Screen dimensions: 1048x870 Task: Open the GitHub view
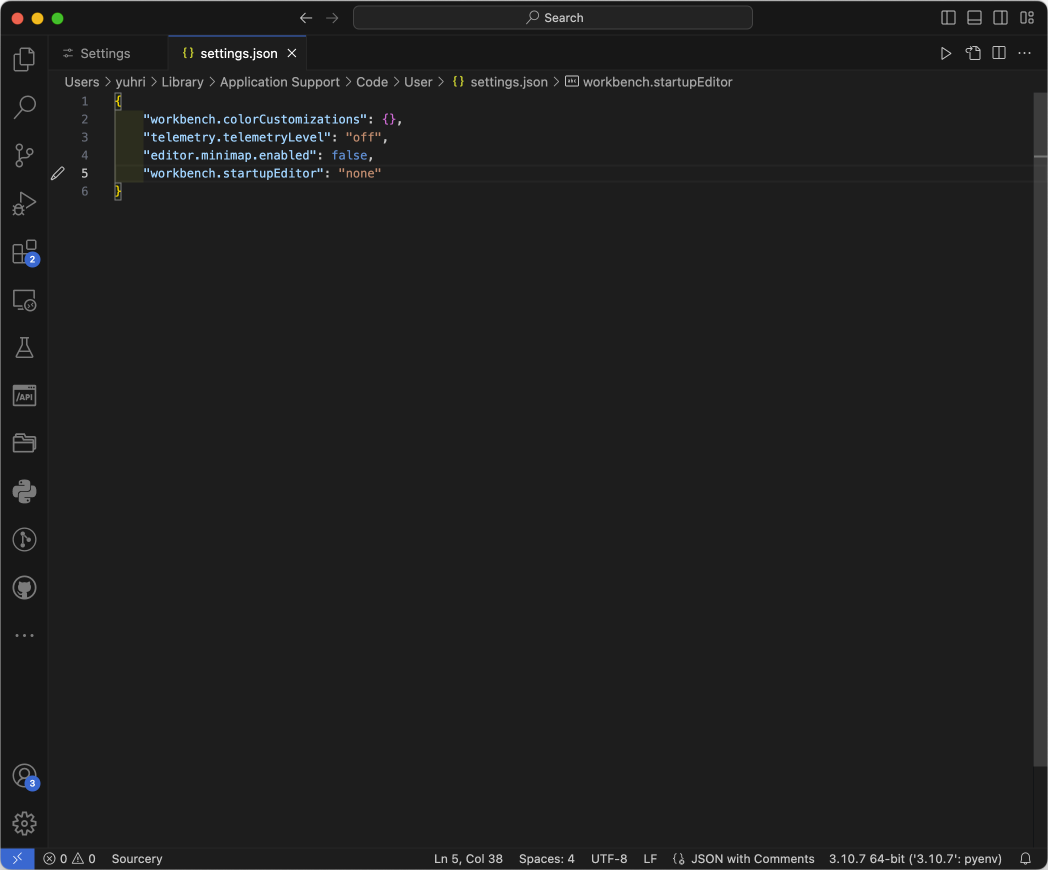(x=24, y=587)
